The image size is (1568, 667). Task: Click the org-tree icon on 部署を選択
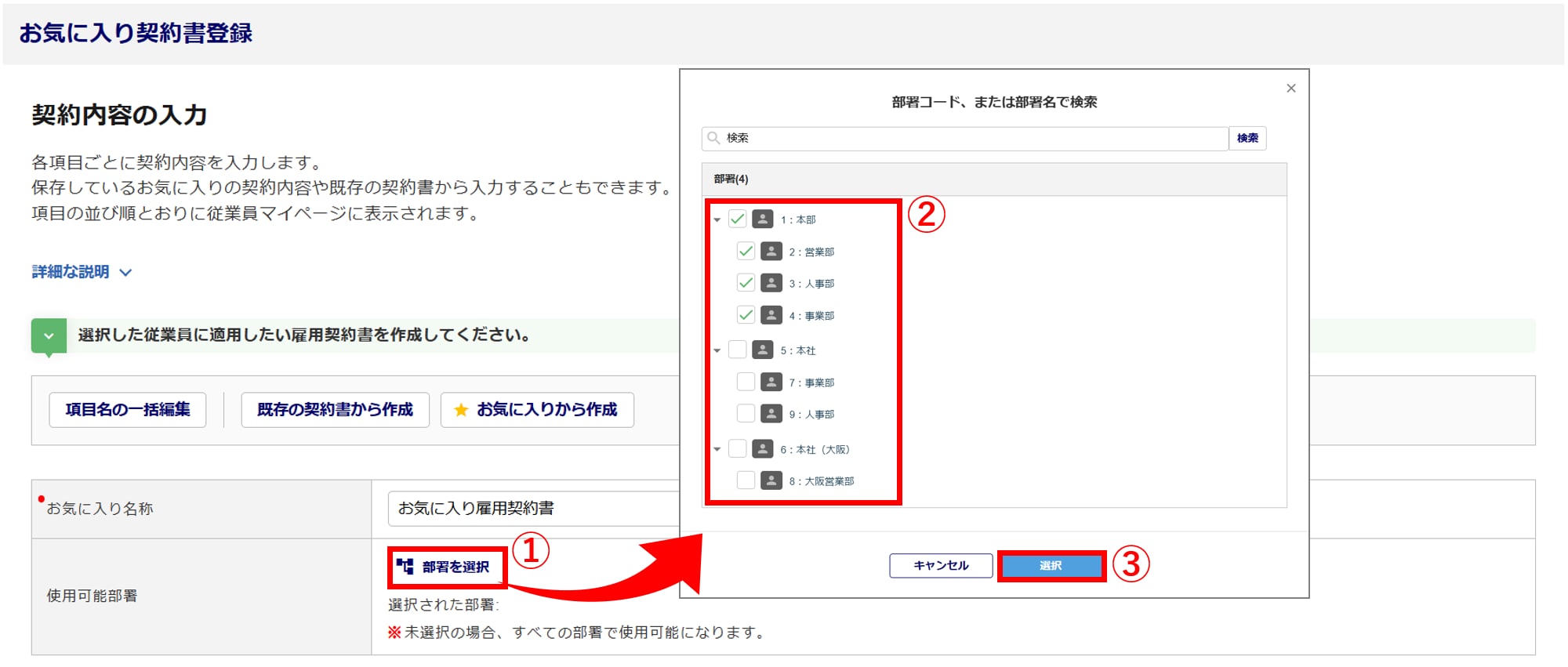click(405, 566)
